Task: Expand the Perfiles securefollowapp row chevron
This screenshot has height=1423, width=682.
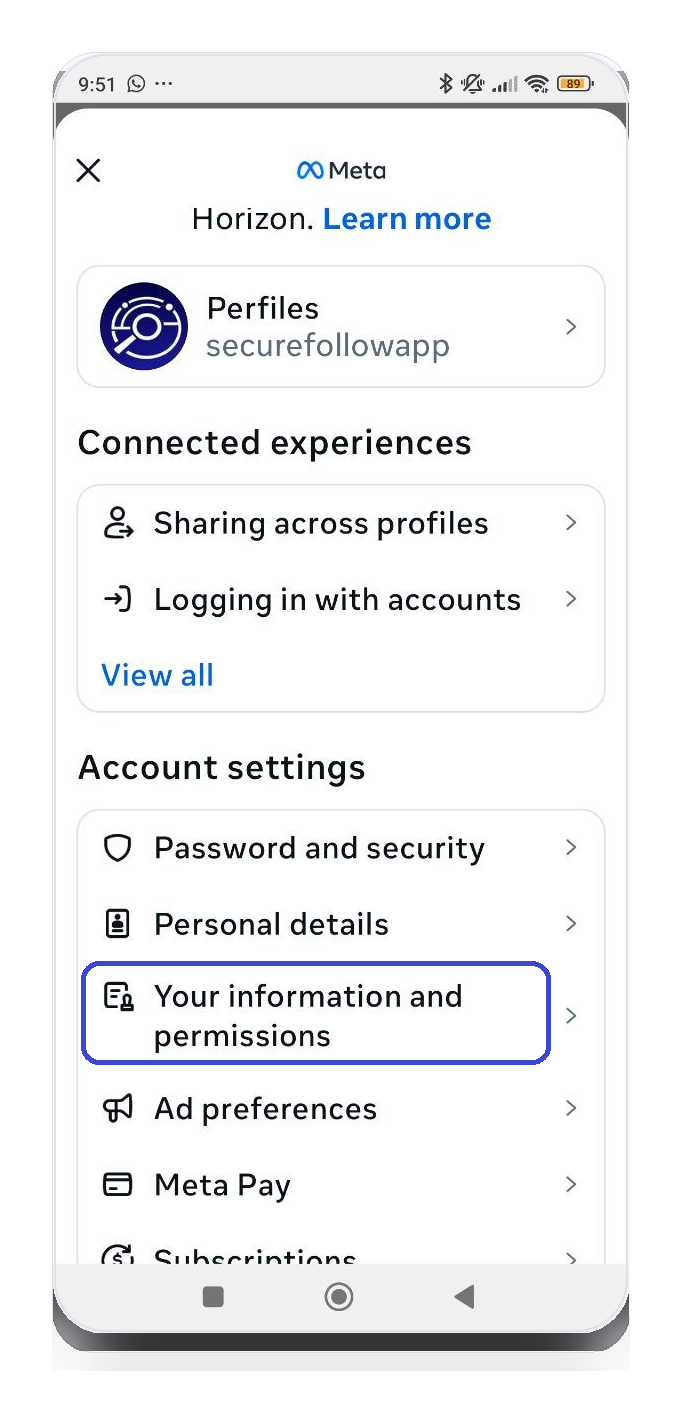Action: (570, 326)
